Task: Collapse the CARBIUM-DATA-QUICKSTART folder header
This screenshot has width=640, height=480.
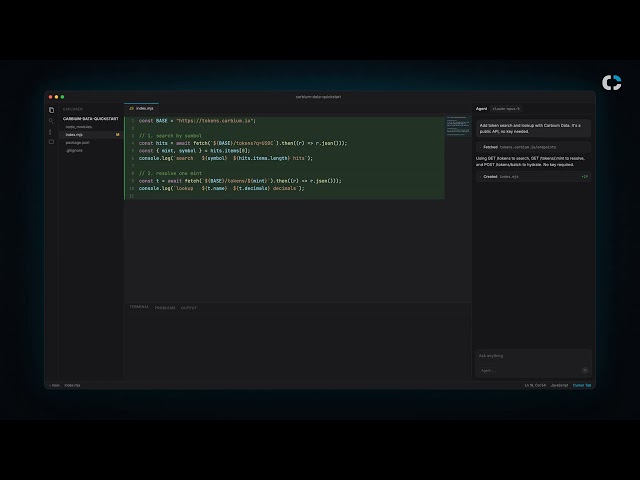Action: (x=91, y=119)
